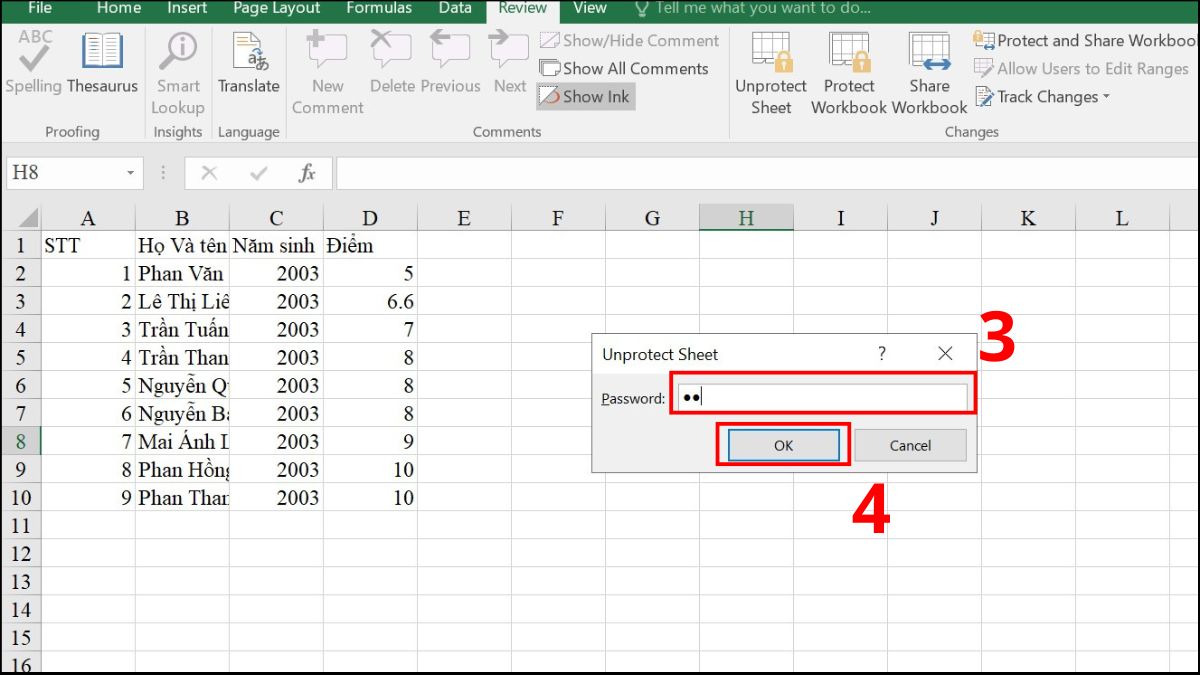Click Unprotect Sheet
This screenshot has height=675, width=1200.
(x=770, y=70)
